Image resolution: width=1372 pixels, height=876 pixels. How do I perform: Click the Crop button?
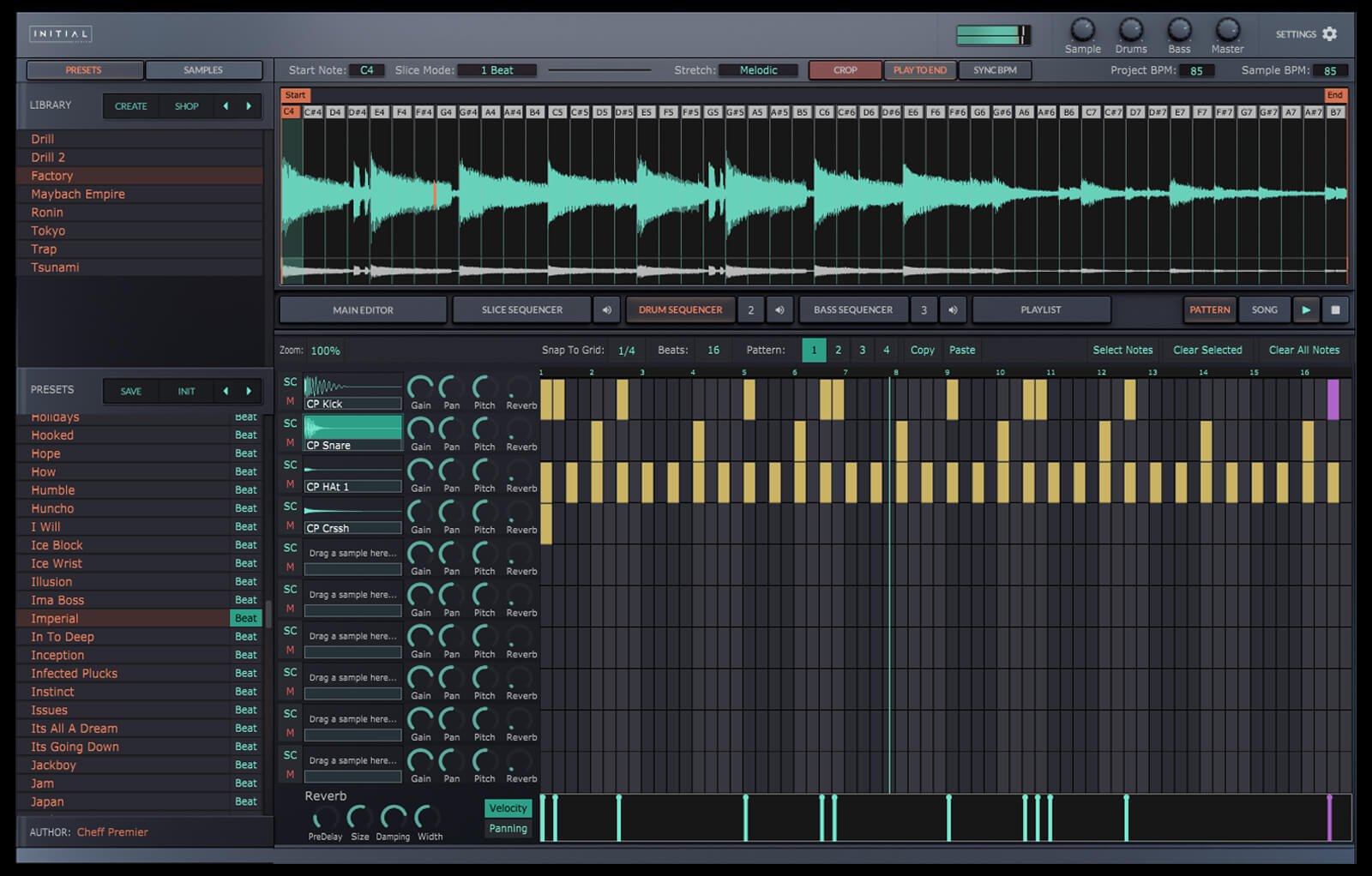(845, 70)
